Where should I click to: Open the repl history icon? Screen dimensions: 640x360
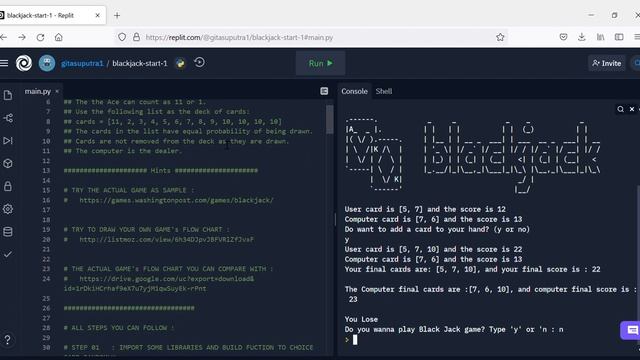pos(199,62)
